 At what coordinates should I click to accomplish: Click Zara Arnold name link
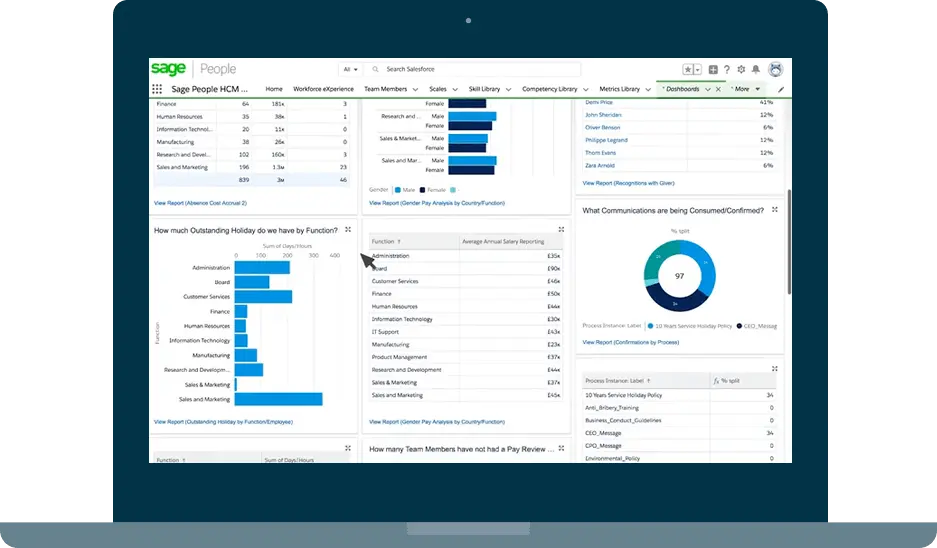[599, 166]
